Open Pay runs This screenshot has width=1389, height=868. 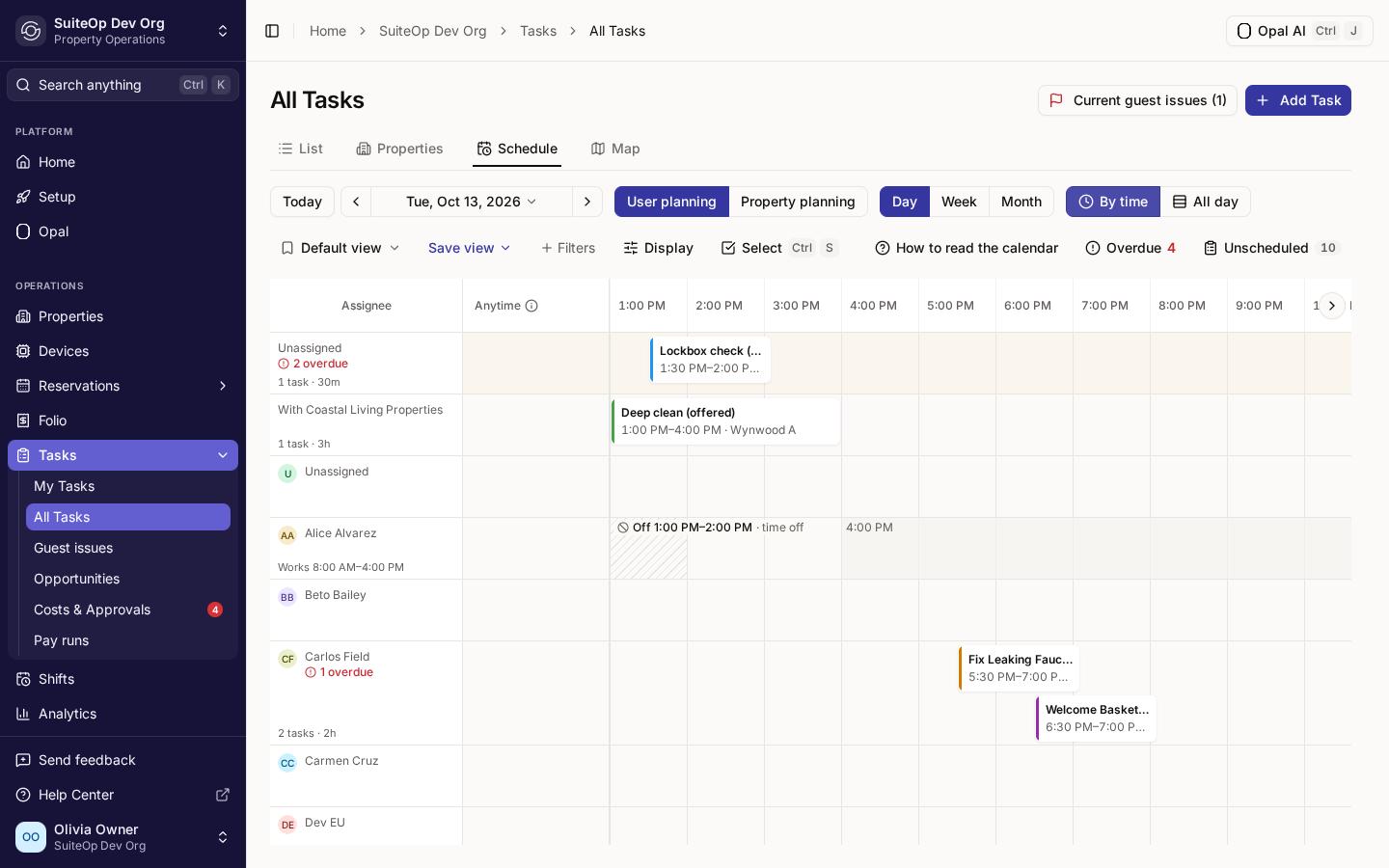[128, 640]
